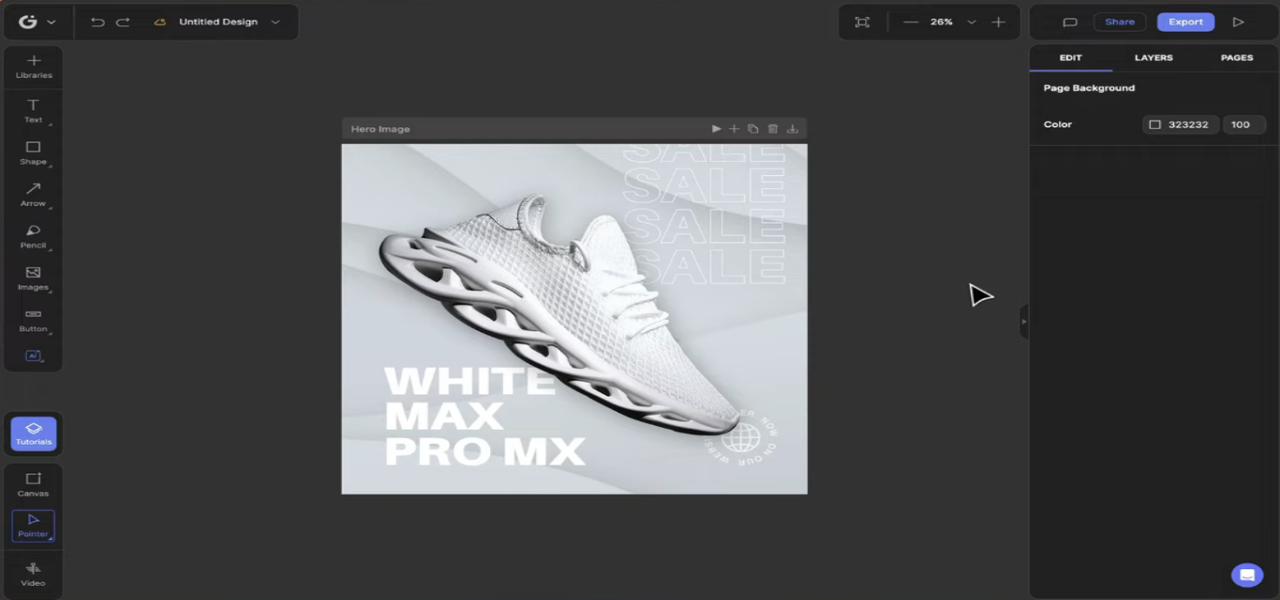1280x600 pixels.
Task: Select the WHITE MAX PRO MX headline
Action: point(484,416)
